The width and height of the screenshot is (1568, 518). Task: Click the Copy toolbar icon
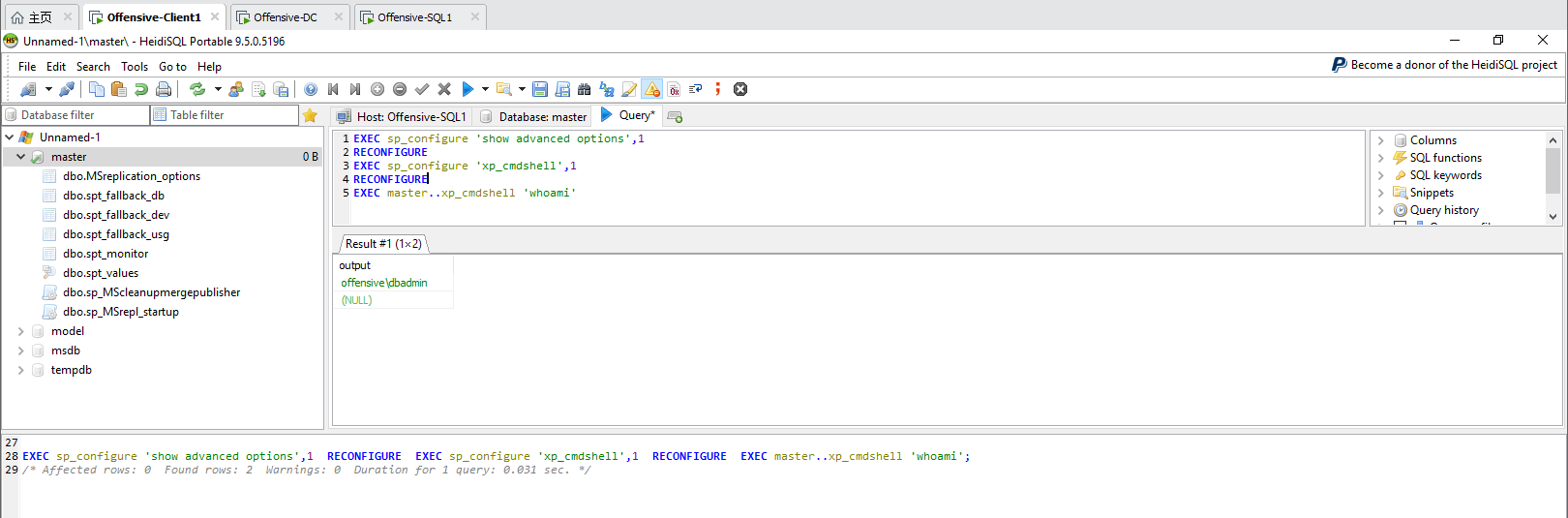[97, 89]
